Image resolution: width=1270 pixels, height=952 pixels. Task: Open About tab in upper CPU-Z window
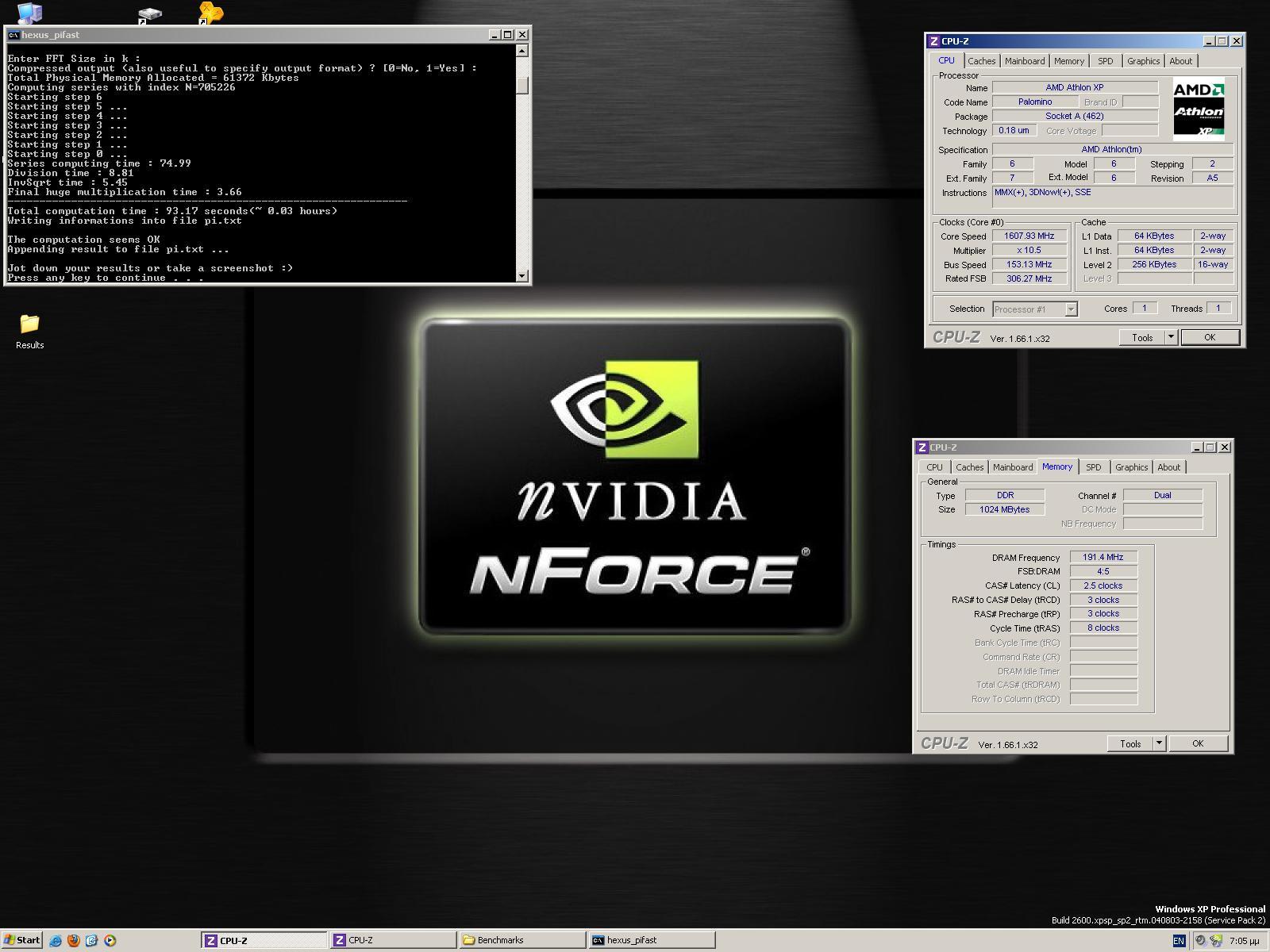point(1181,61)
